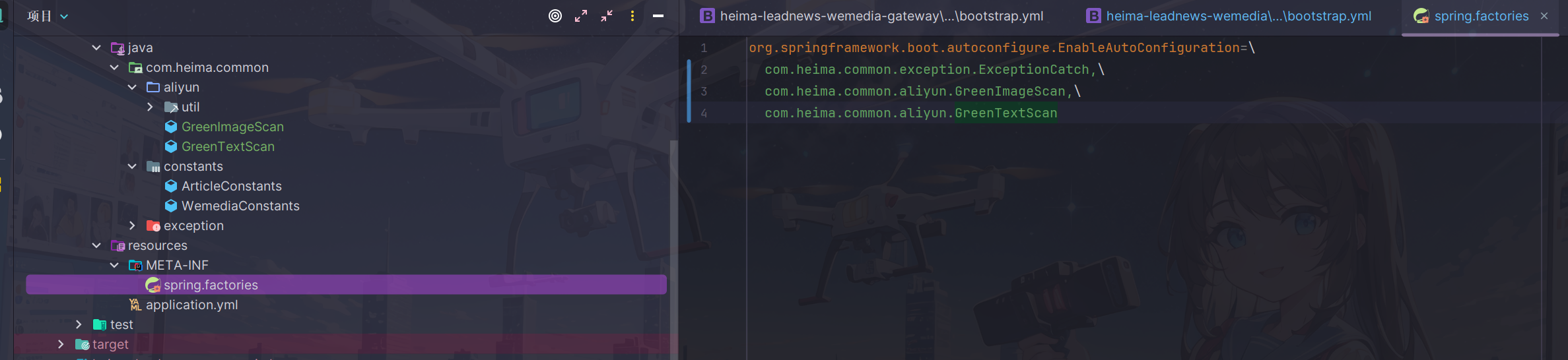Click the resources folder icon

(118, 245)
